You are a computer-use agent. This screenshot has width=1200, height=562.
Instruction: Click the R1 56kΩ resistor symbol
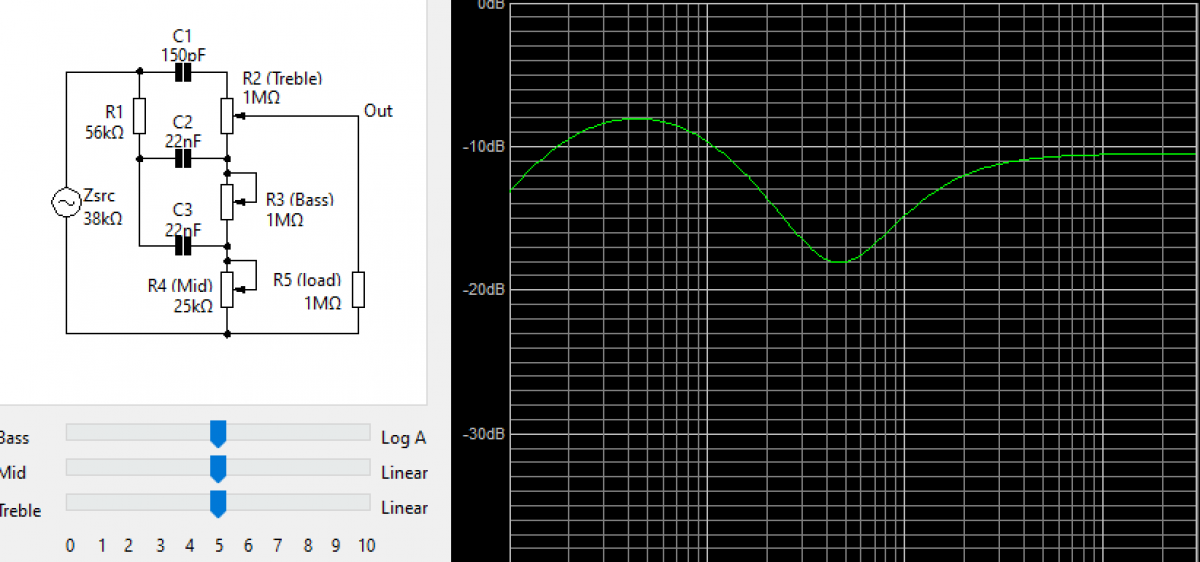(140, 115)
